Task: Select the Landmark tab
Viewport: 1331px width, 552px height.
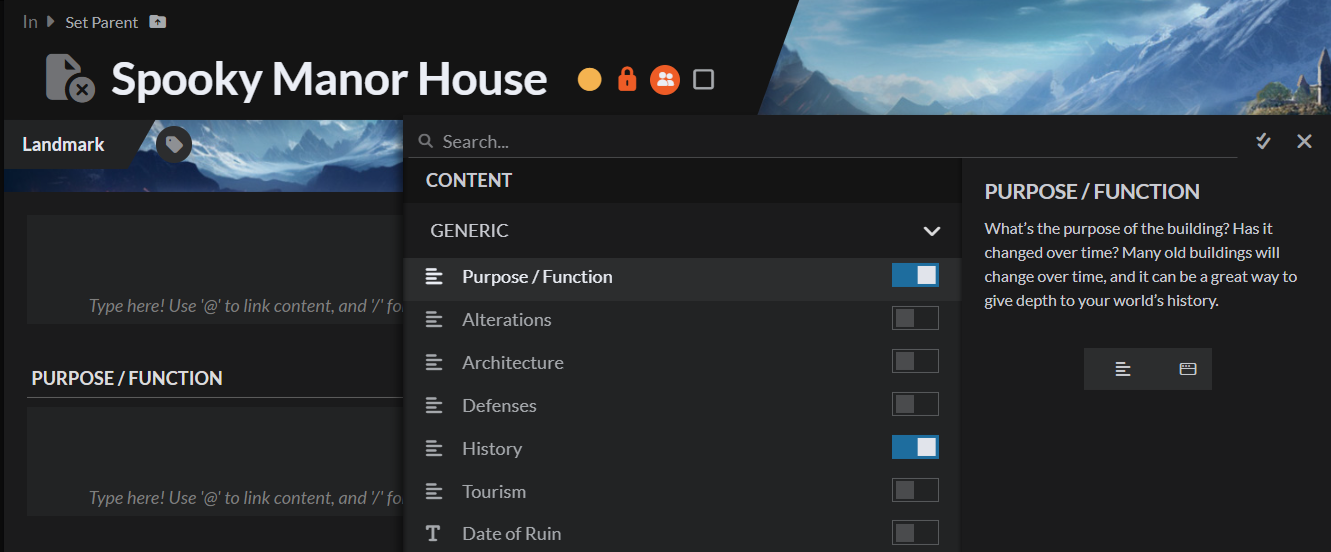Action: tap(64, 145)
